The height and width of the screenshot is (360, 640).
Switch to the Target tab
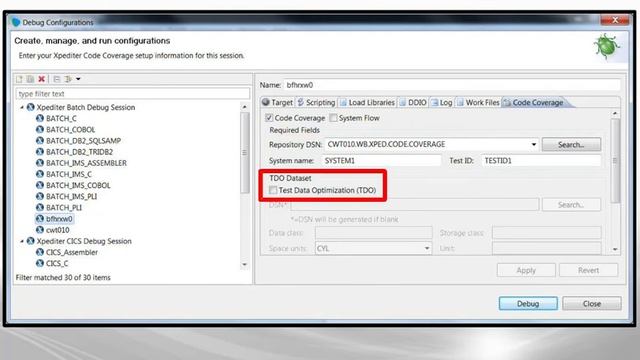click(278, 102)
